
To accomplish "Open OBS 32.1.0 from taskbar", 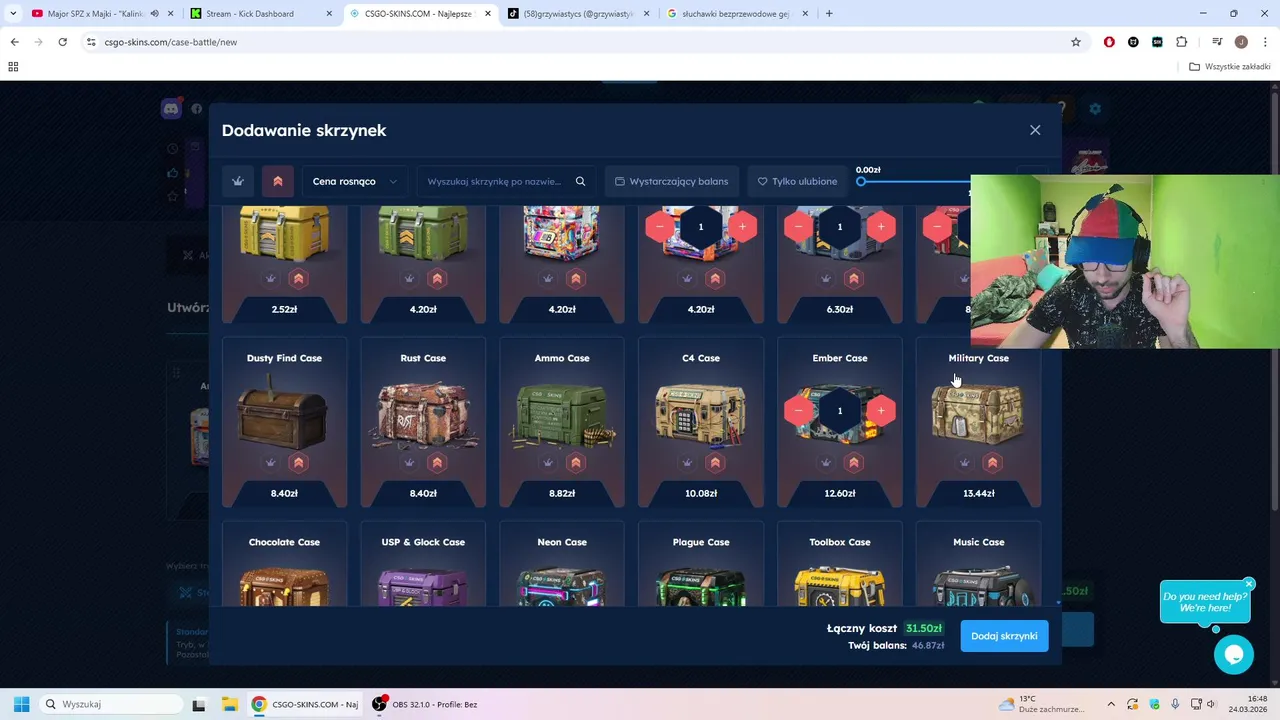I will 425,704.
